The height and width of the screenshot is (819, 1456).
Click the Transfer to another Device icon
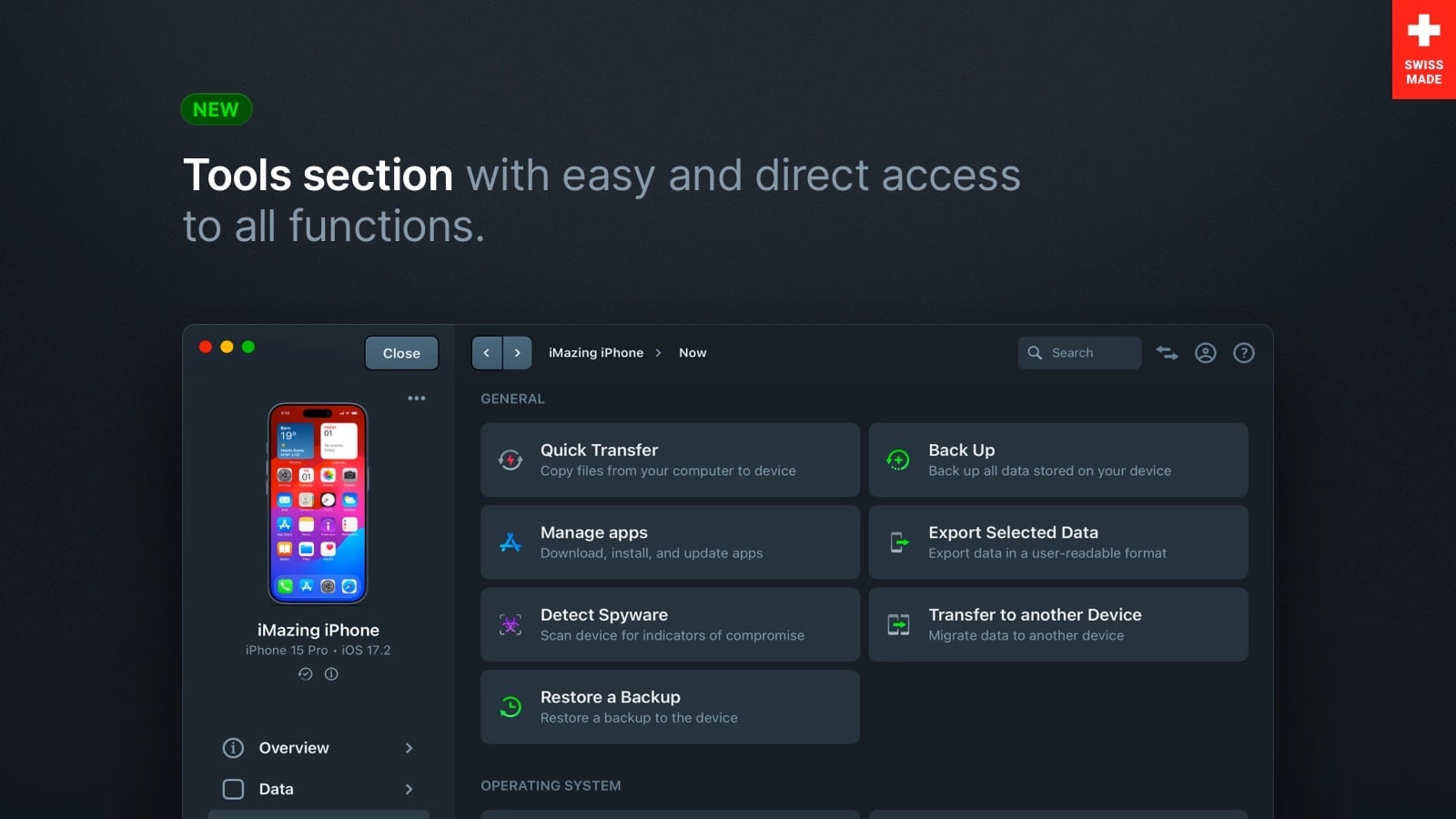tap(898, 625)
